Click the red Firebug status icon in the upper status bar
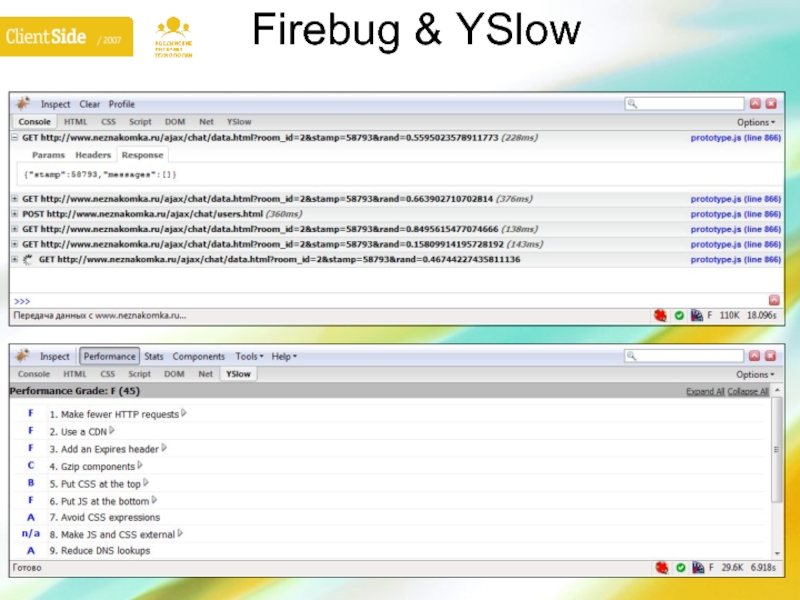The width and height of the screenshot is (800, 600). pos(660,316)
